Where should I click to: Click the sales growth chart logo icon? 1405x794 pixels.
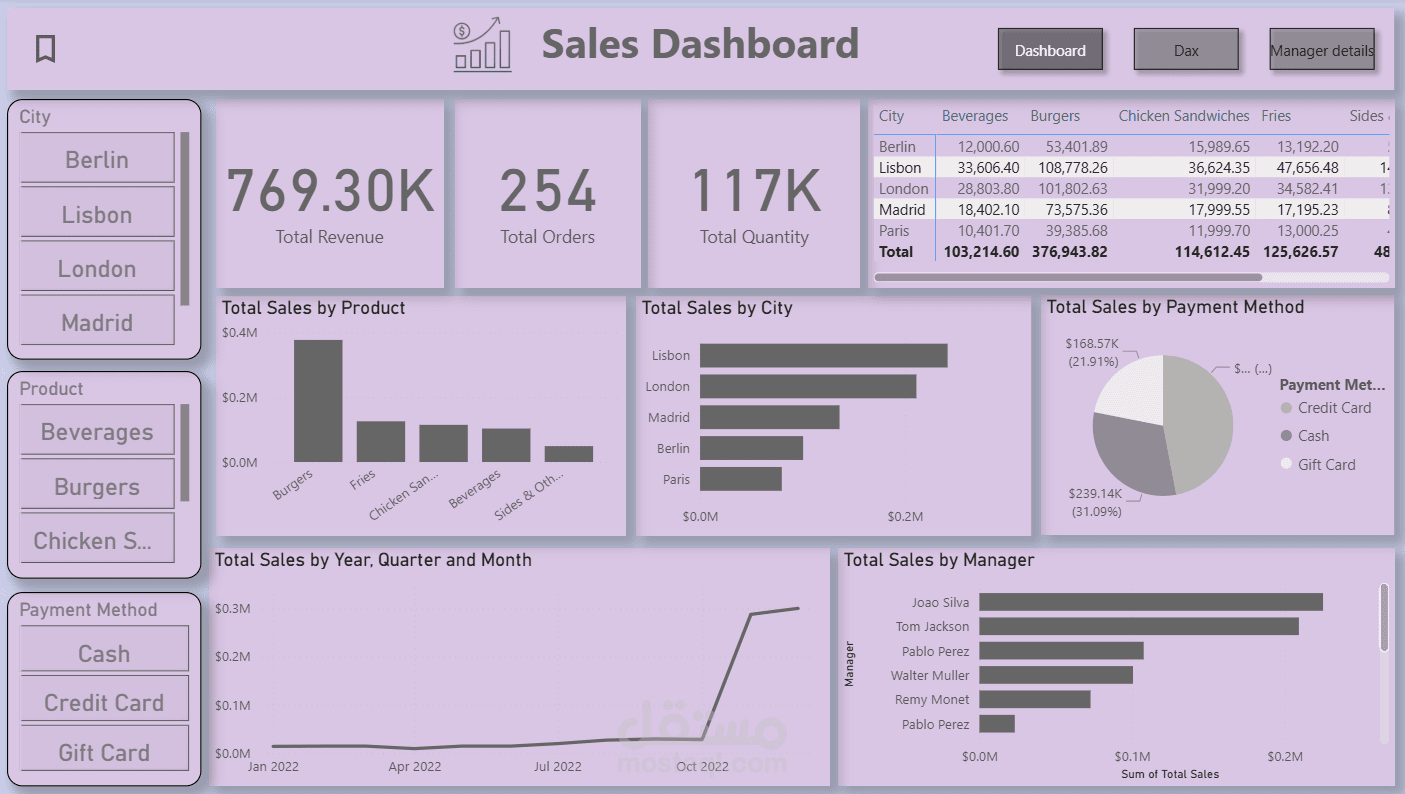click(x=482, y=46)
